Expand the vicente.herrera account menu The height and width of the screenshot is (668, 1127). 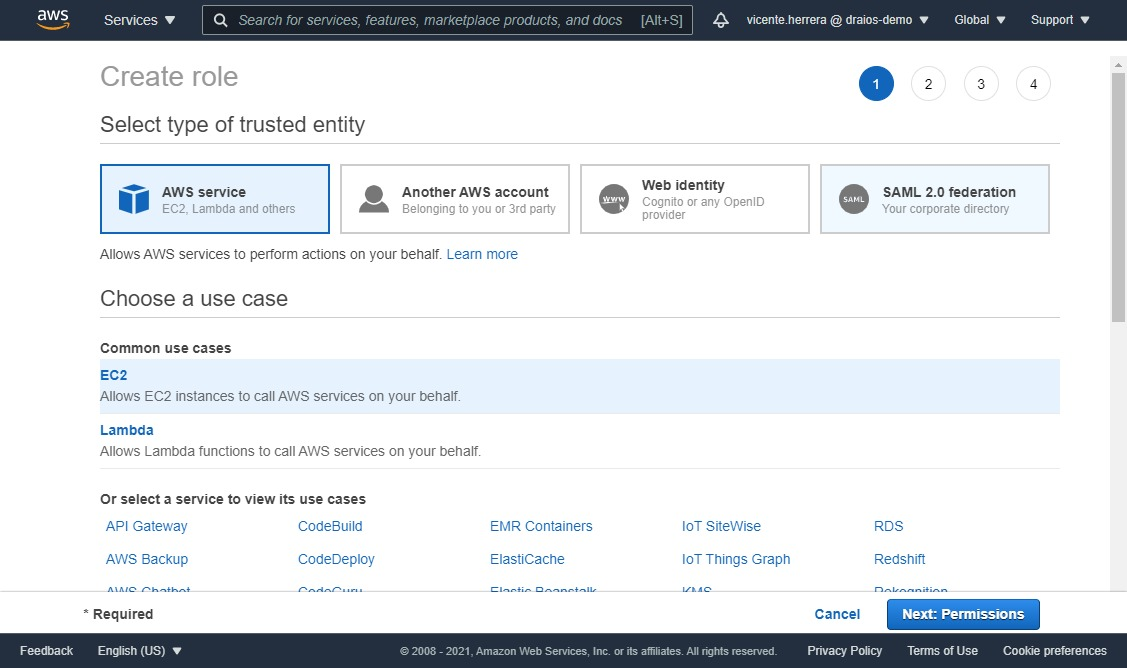pos(837,20)
